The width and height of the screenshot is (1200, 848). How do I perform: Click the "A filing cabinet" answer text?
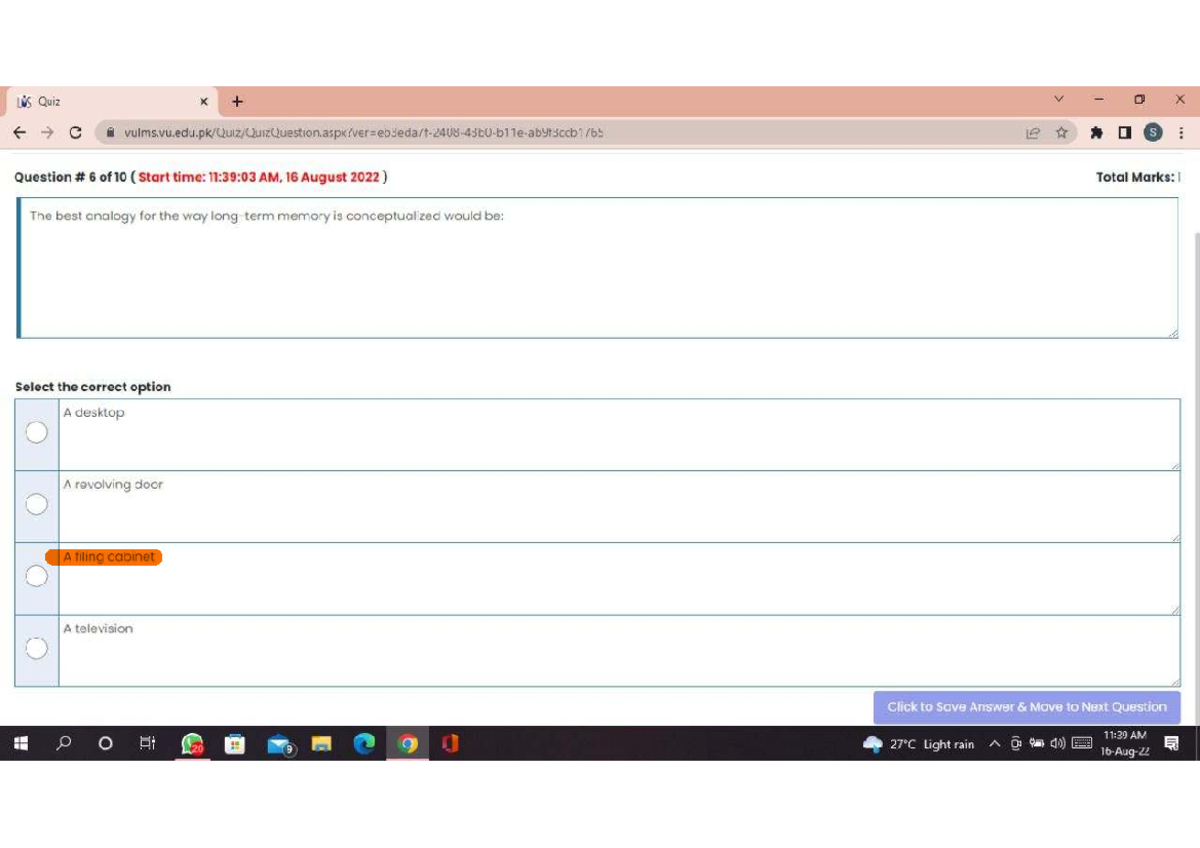(109, 557)
